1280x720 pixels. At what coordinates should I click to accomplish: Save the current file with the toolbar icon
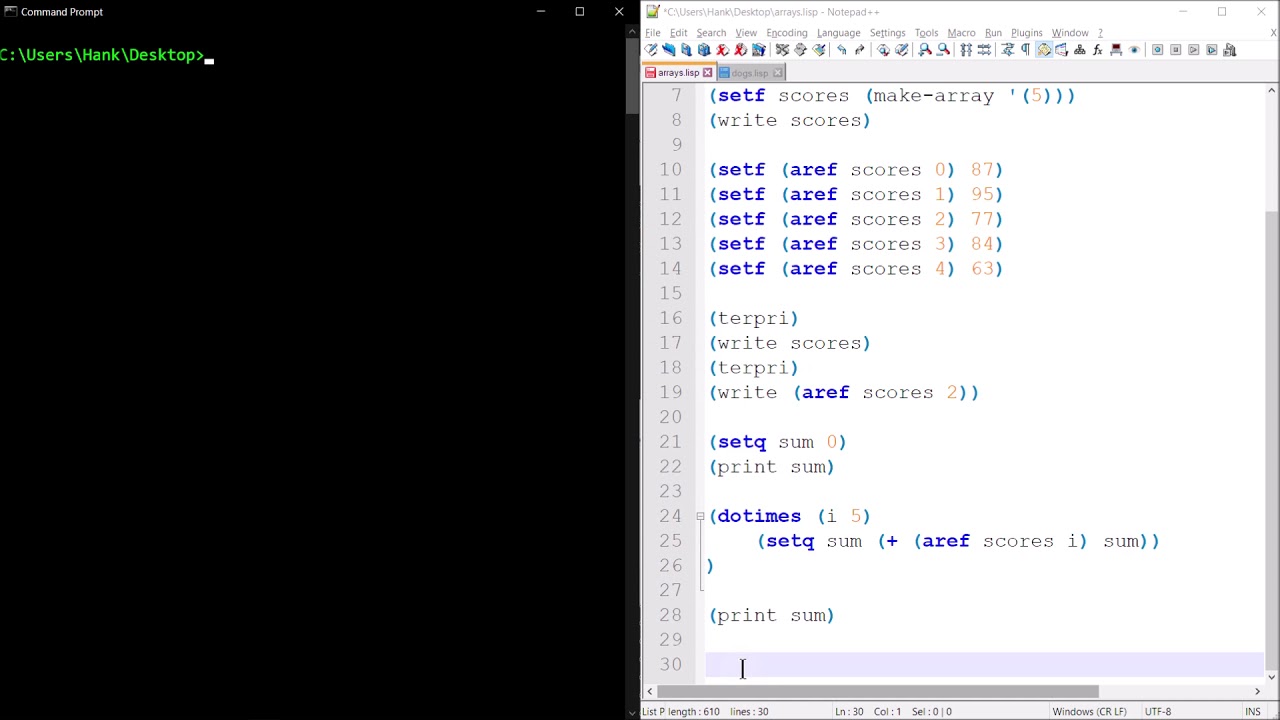coord(686,50)
